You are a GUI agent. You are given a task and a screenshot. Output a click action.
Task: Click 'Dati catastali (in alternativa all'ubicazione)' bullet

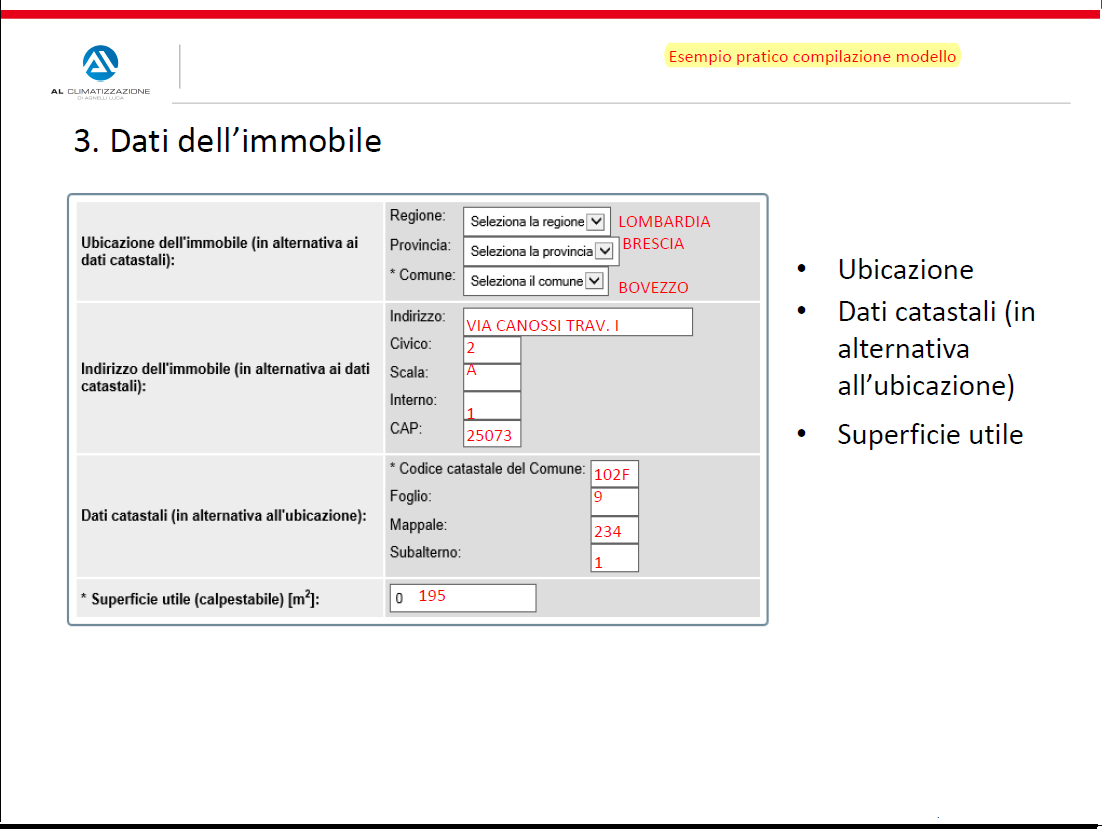click(936, 348)
